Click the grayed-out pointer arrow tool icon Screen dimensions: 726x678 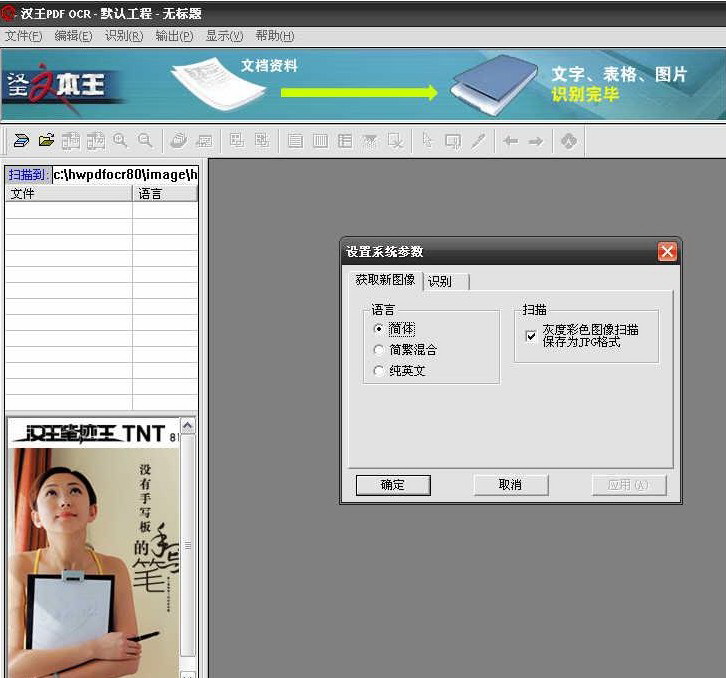click(427, 141)
